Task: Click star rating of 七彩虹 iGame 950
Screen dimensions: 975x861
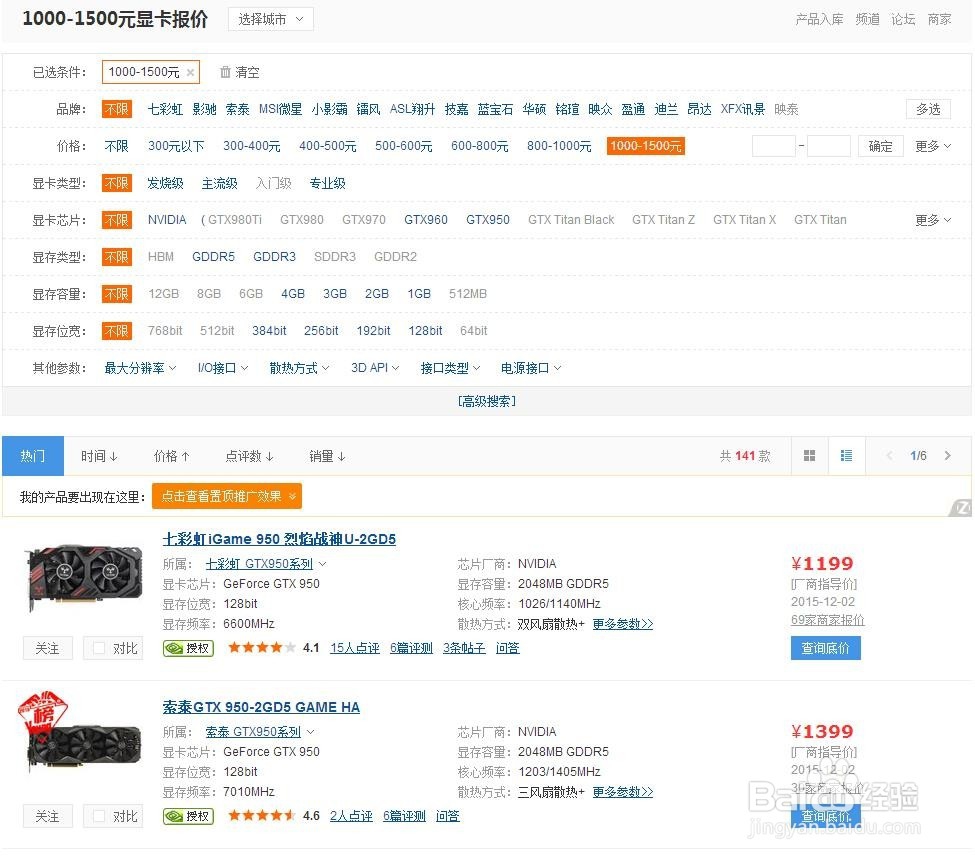Action: (x=261, y=648)
